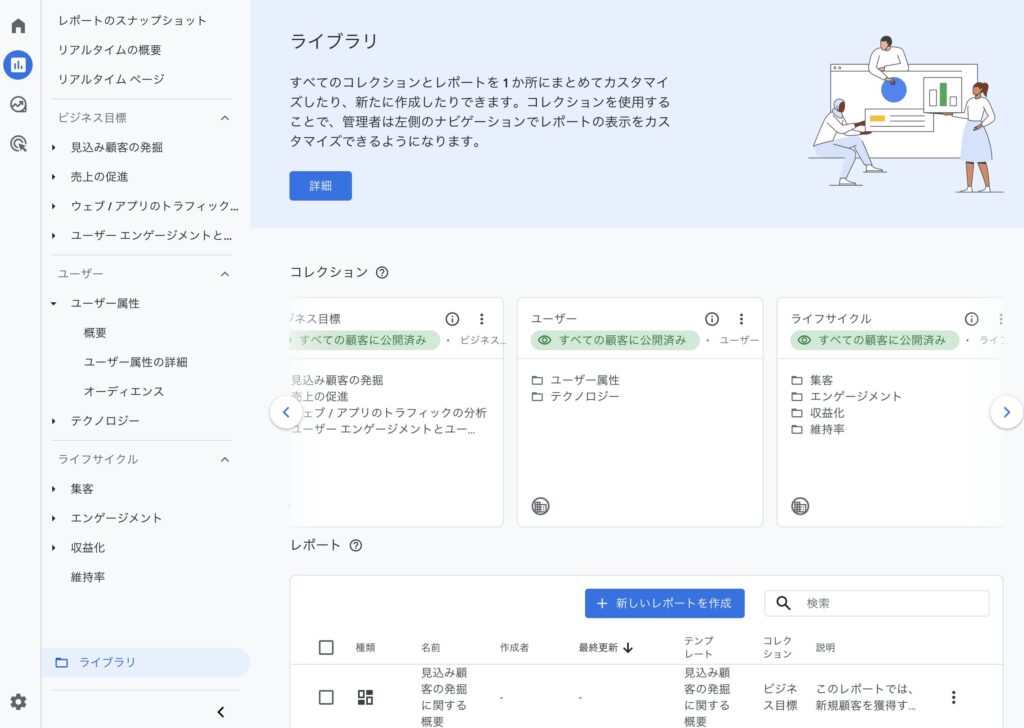
Task: Click the help icon next to コレクション
Action: tap(382, 272)
